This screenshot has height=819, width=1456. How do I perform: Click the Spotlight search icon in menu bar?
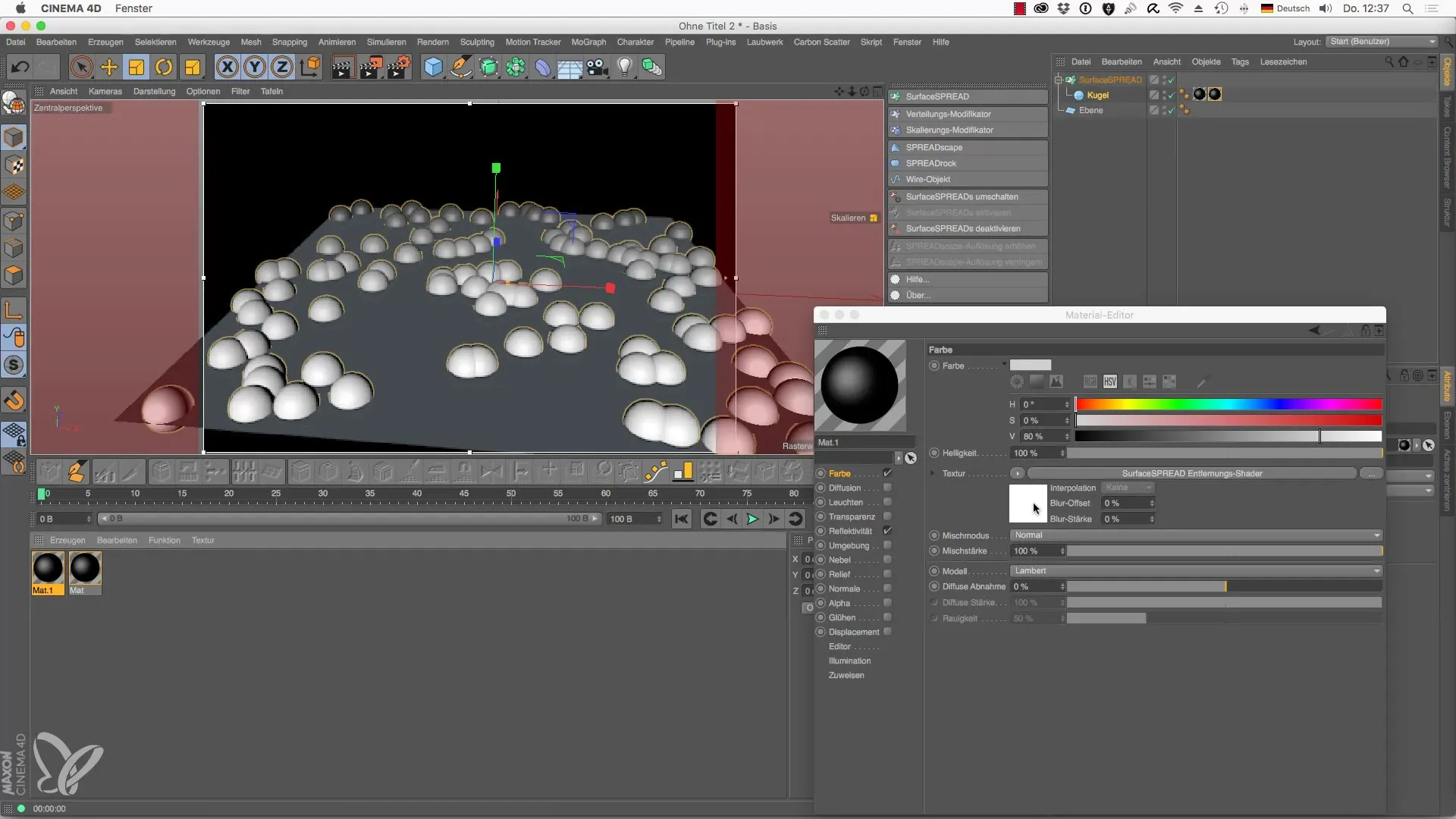[1407, 8]
